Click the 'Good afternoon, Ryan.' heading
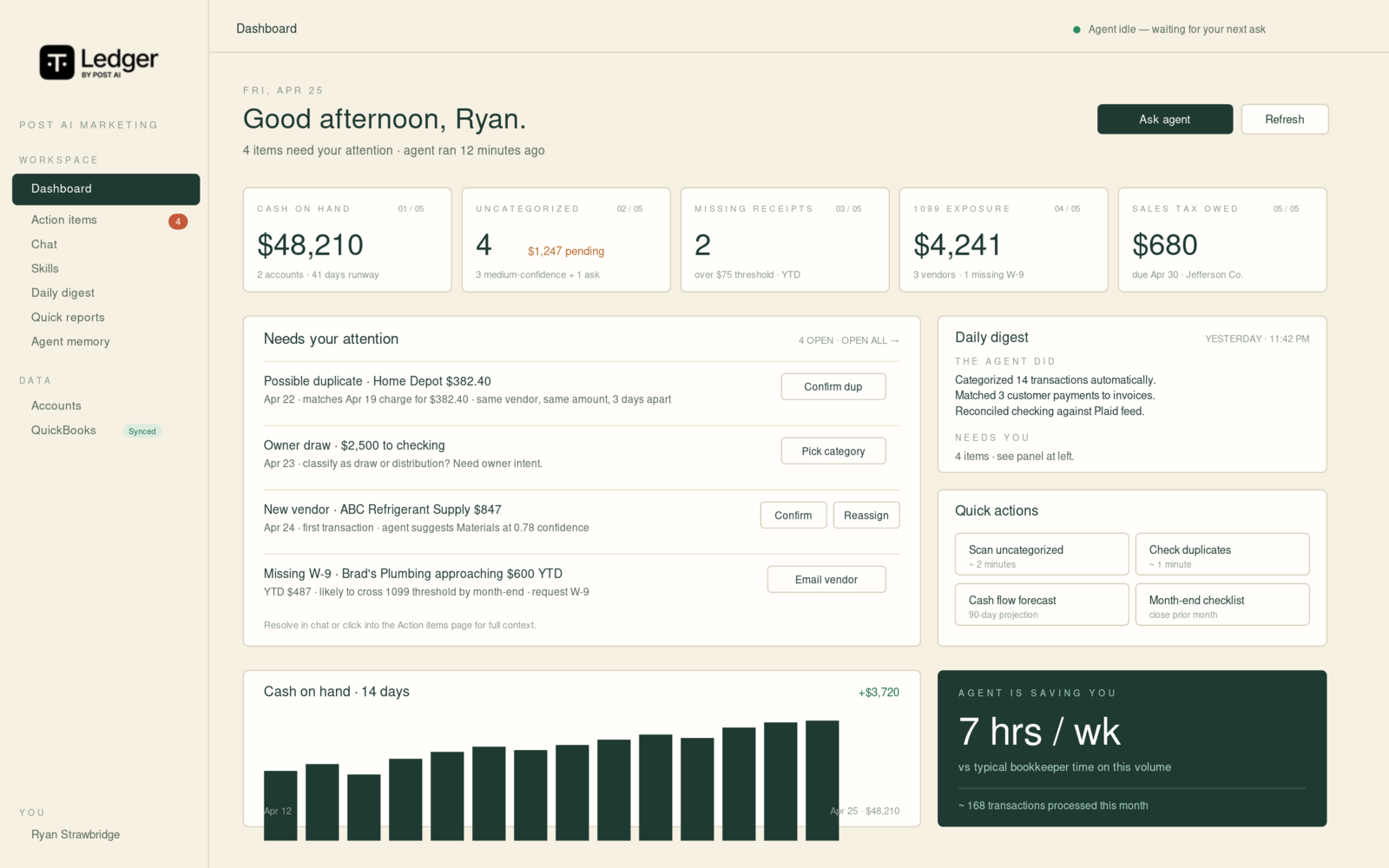The height and width of the screenshot is (868, 1389). pos(385,119)
